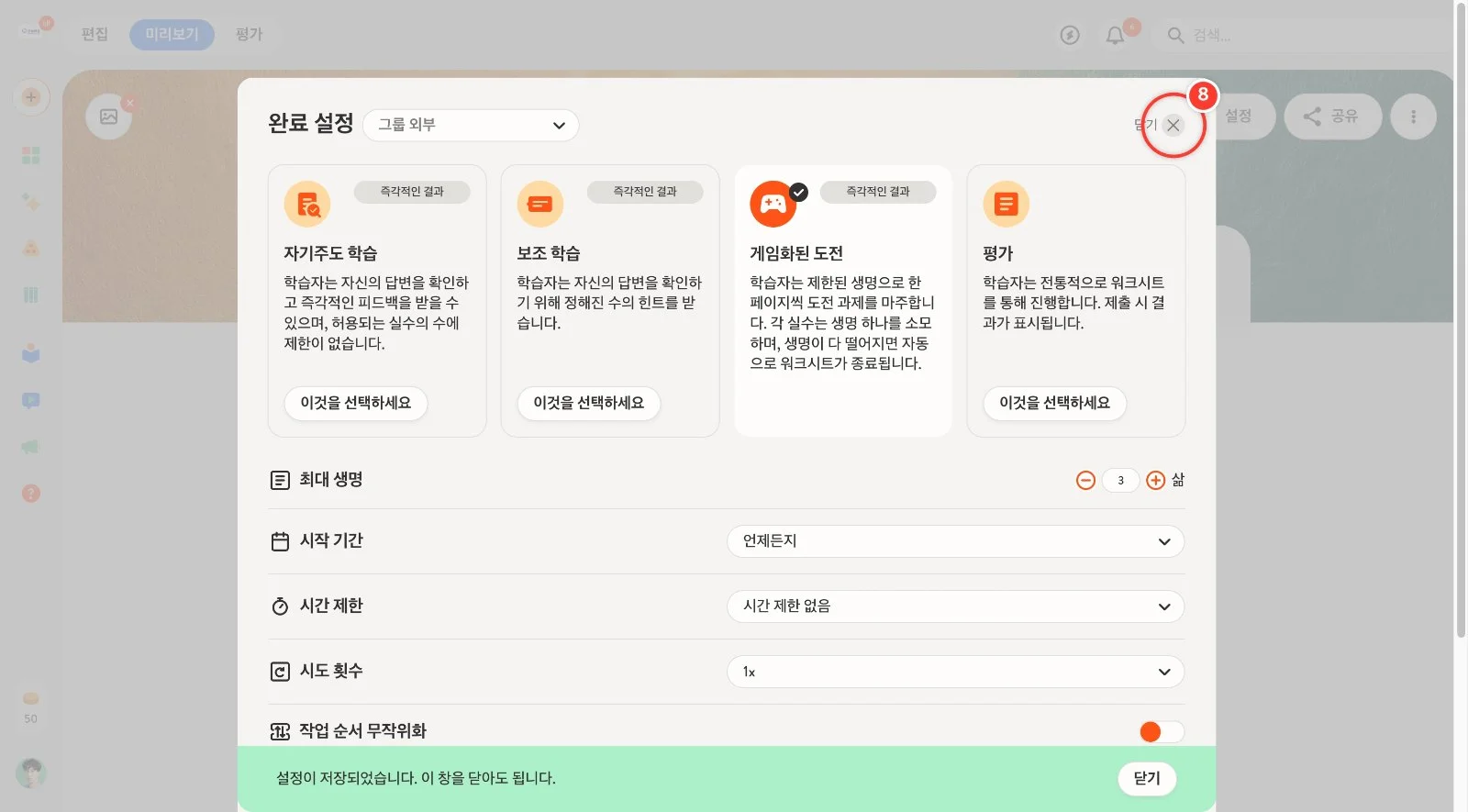Increase 최대 생명 with the plus button
The image size is (1468, 812).
tap(1156, 480)
